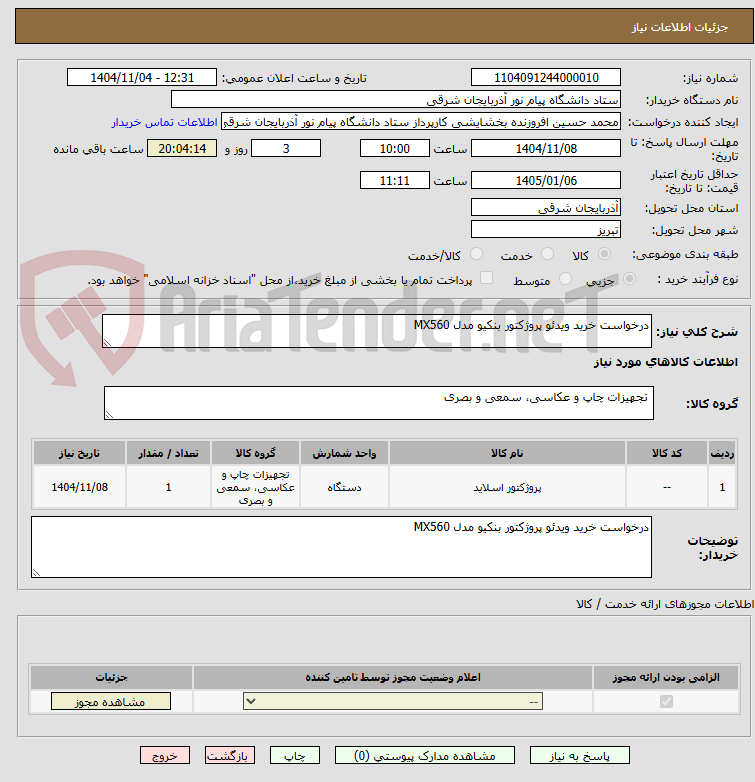Click the اطلاعات مجوزهای ارائه خدمت / کالا heading
Viewport: 755px width, 782px height.
click(x=665, y=604)
